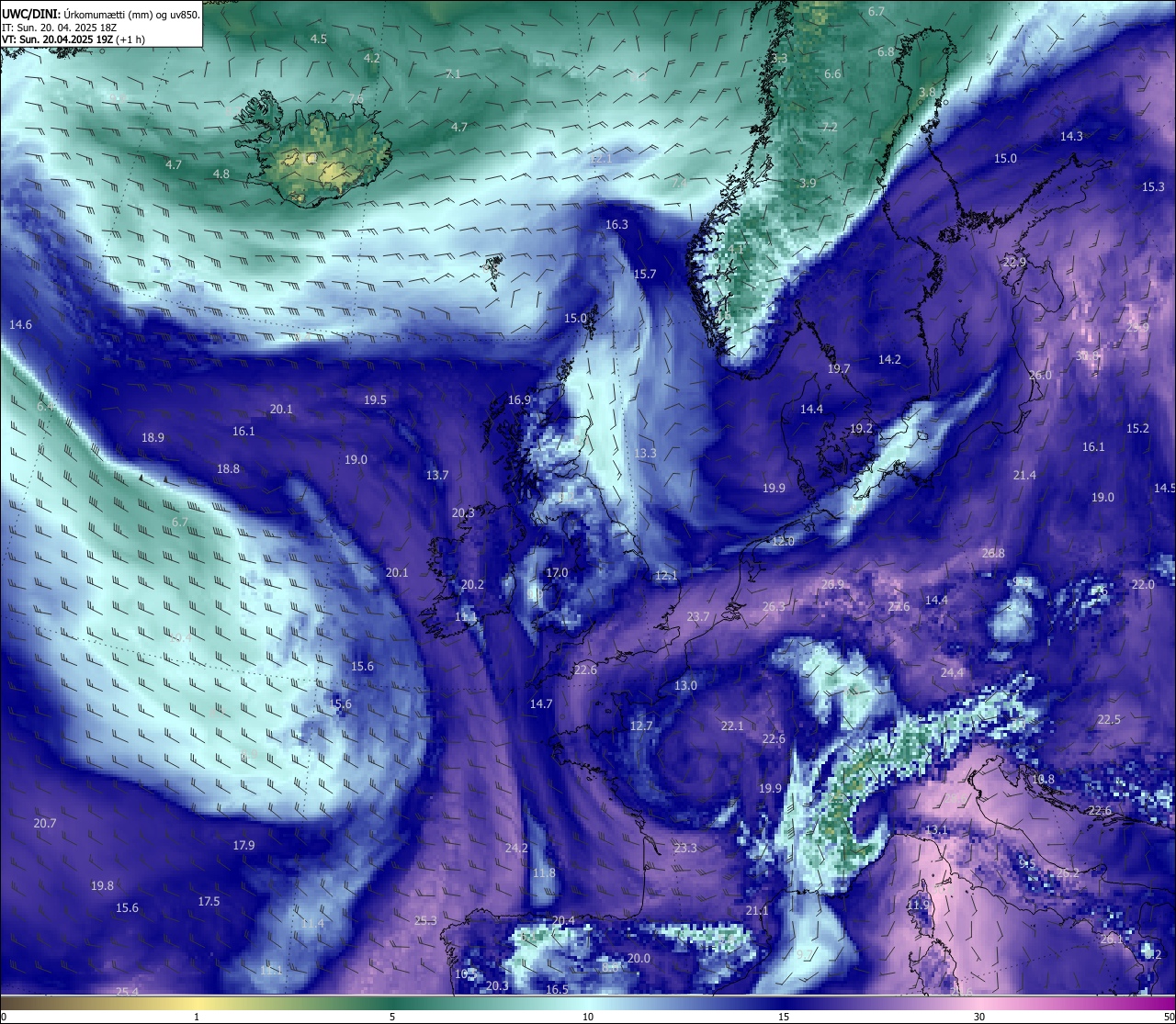Screen dimensions: 1176x1024
Task: Click the 25.3 value label
Action: point(425,920)
